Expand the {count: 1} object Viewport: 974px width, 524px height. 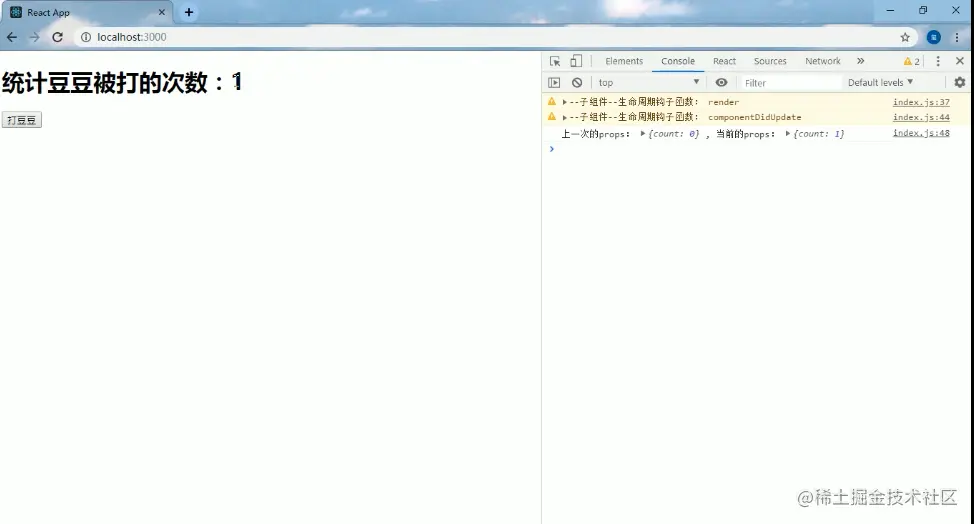point(788,133)
